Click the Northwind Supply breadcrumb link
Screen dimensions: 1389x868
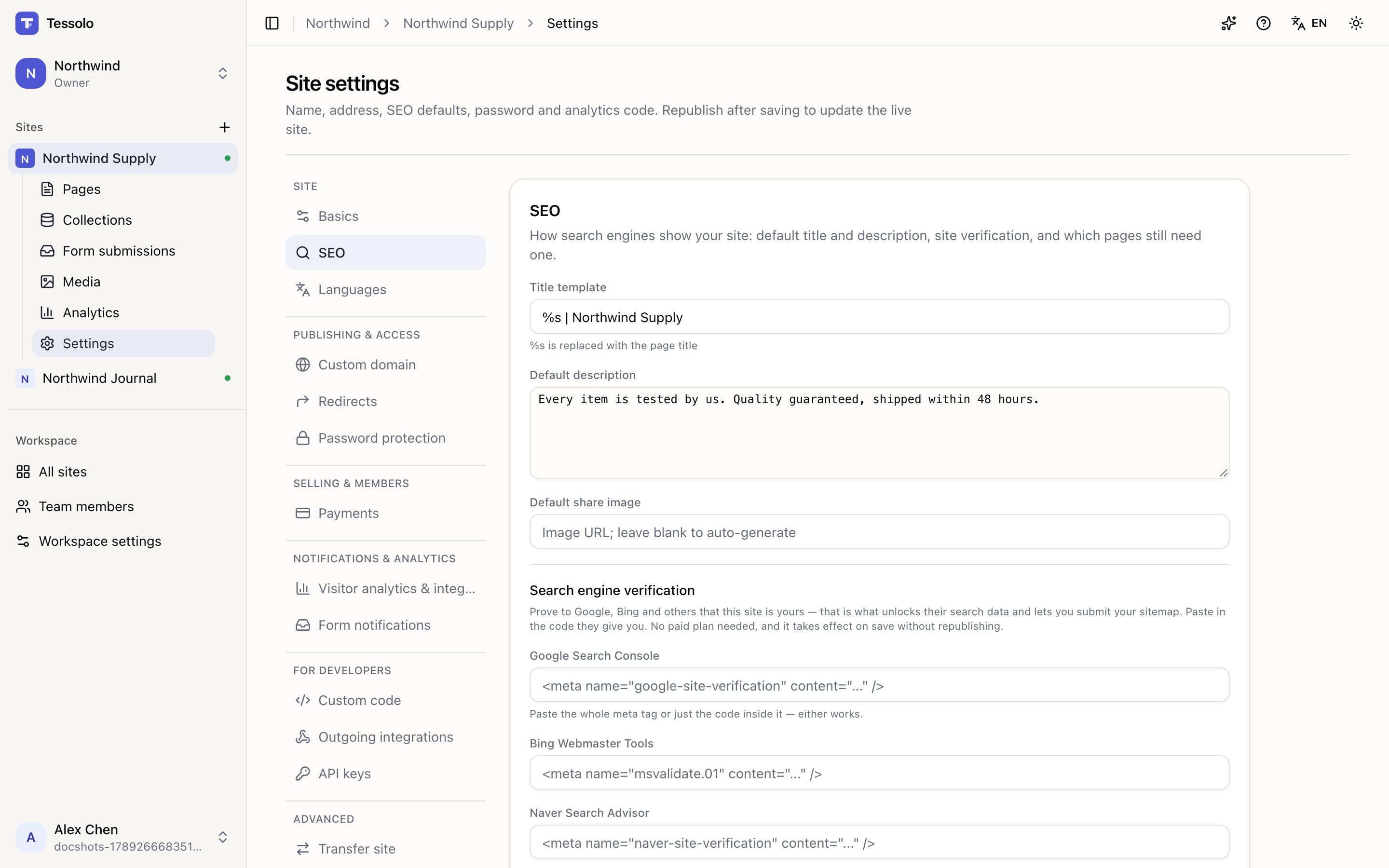coord(458,24)
